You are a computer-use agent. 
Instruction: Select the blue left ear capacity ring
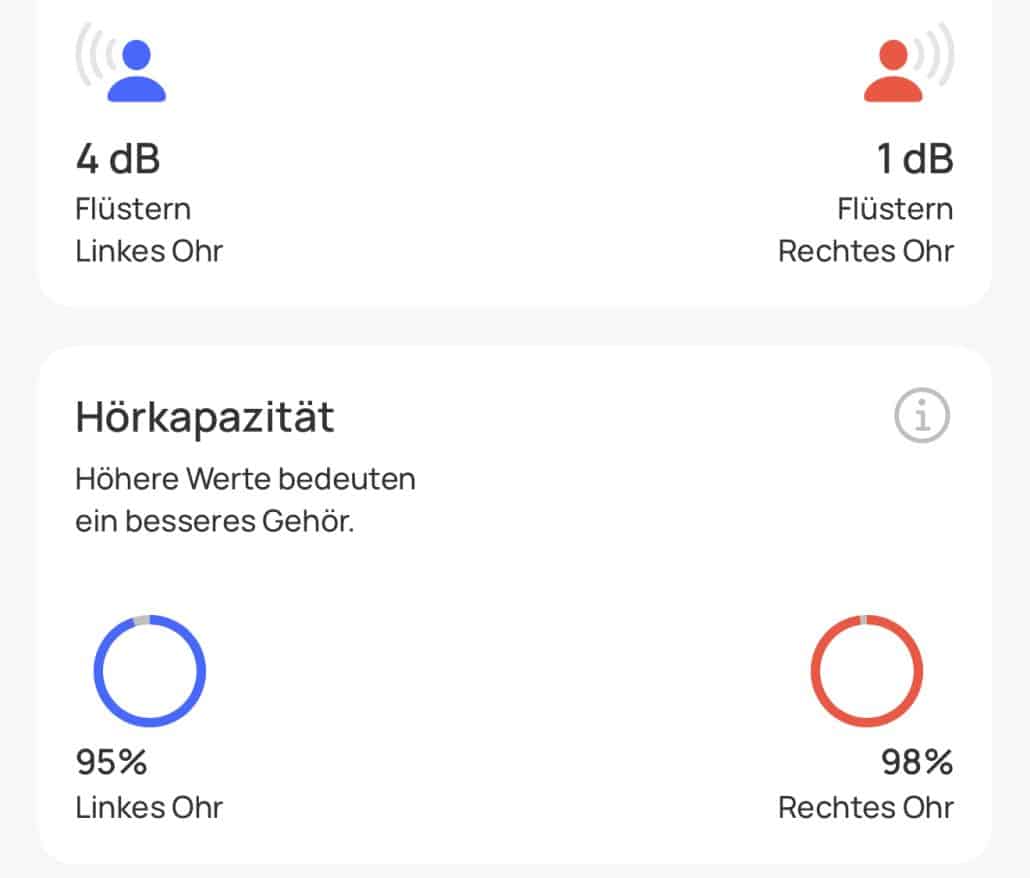[150, 670]
